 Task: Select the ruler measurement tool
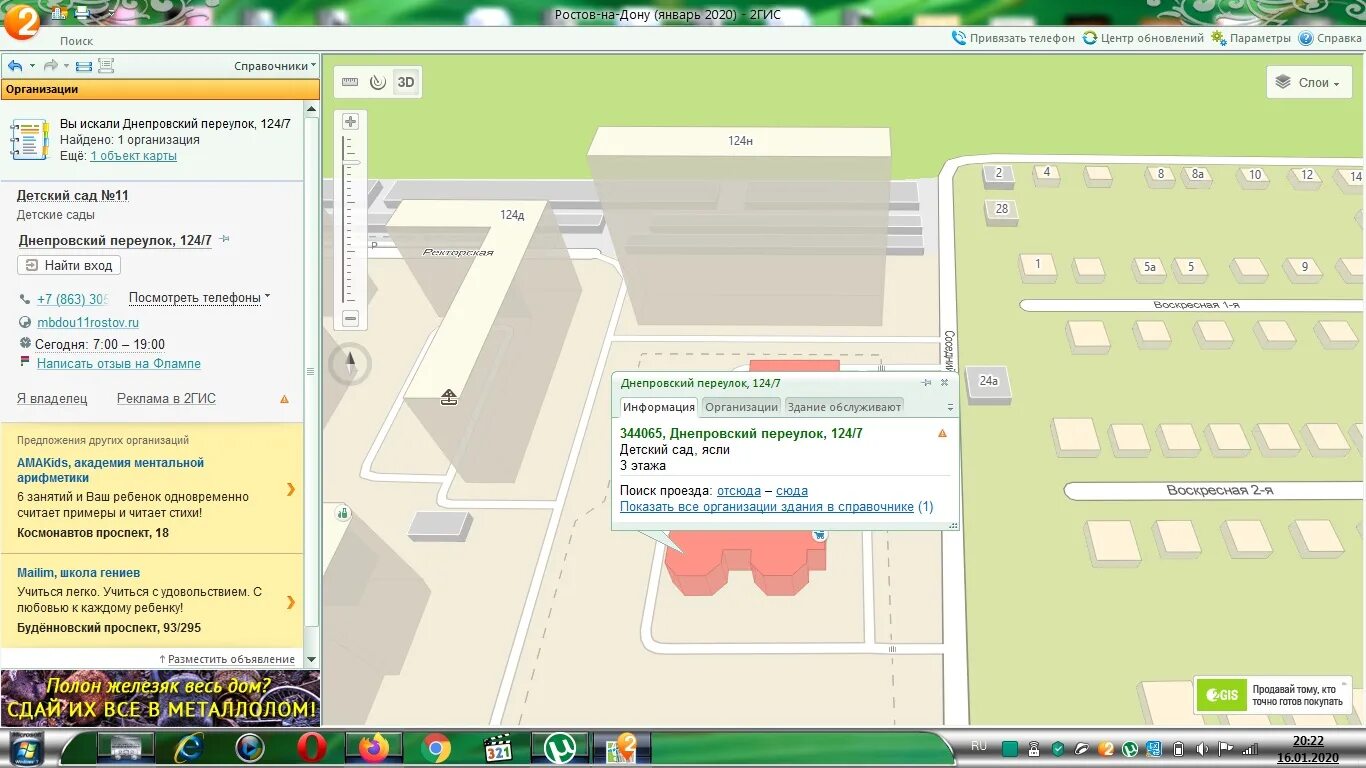(350, 82)
